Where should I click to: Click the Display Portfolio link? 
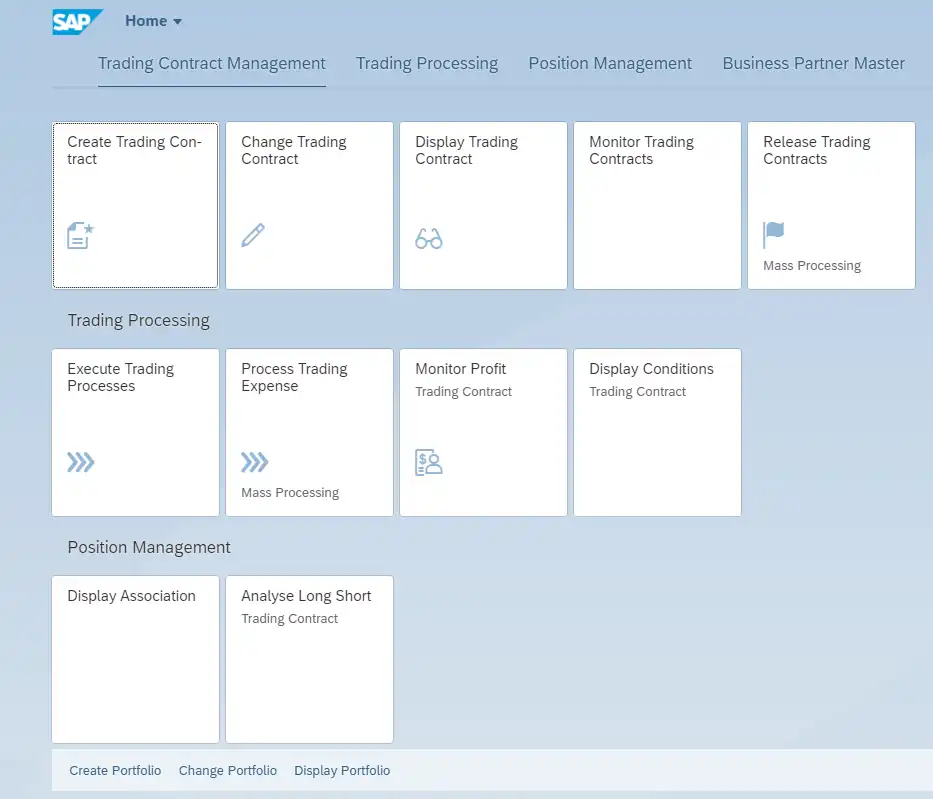tap(342, 770)
